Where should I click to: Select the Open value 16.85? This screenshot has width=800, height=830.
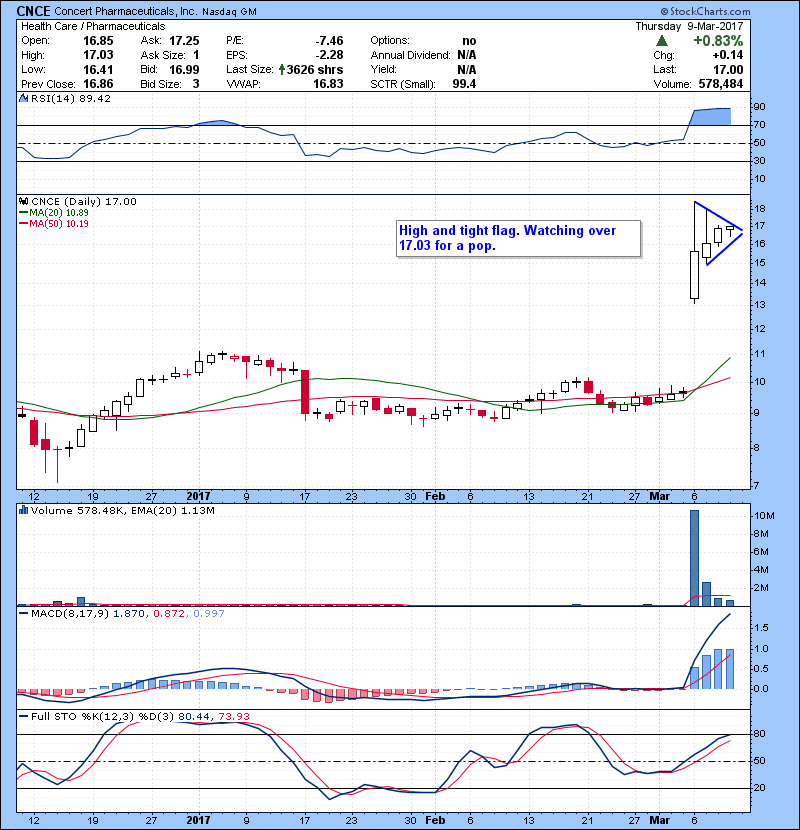(98, 41)
